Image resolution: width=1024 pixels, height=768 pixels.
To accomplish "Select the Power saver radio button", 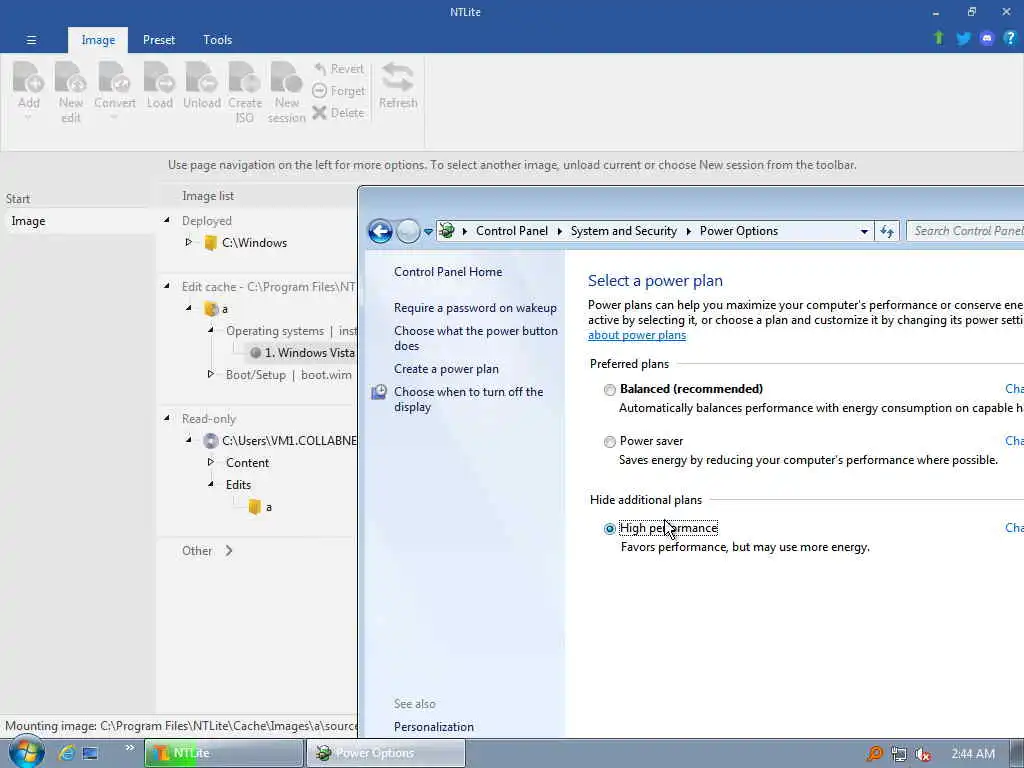I will [609, 442].
